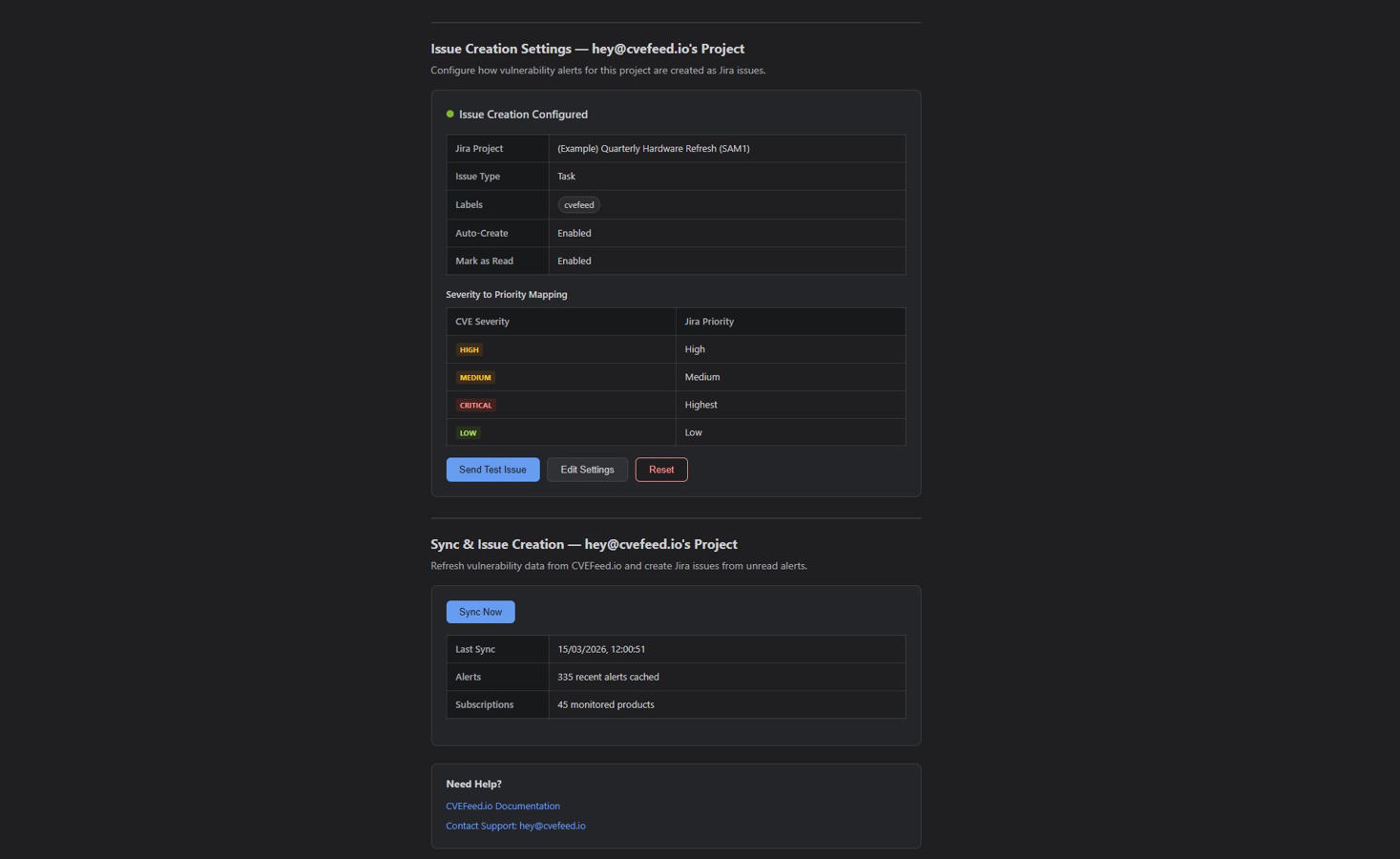Open Edit Settings for issue creation

(x=586, y=469)
